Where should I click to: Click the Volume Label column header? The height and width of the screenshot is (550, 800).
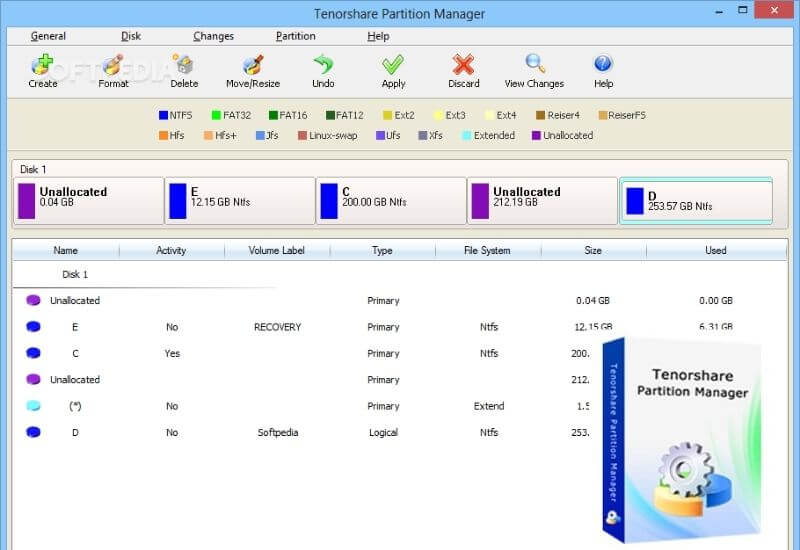276,250
